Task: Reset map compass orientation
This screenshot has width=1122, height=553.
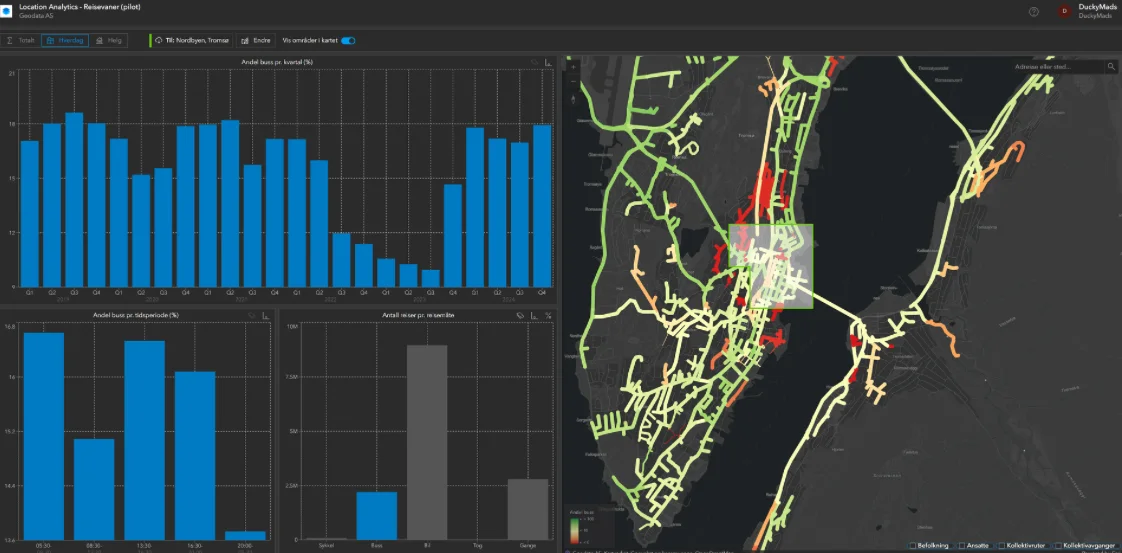Action: point(572,99)
